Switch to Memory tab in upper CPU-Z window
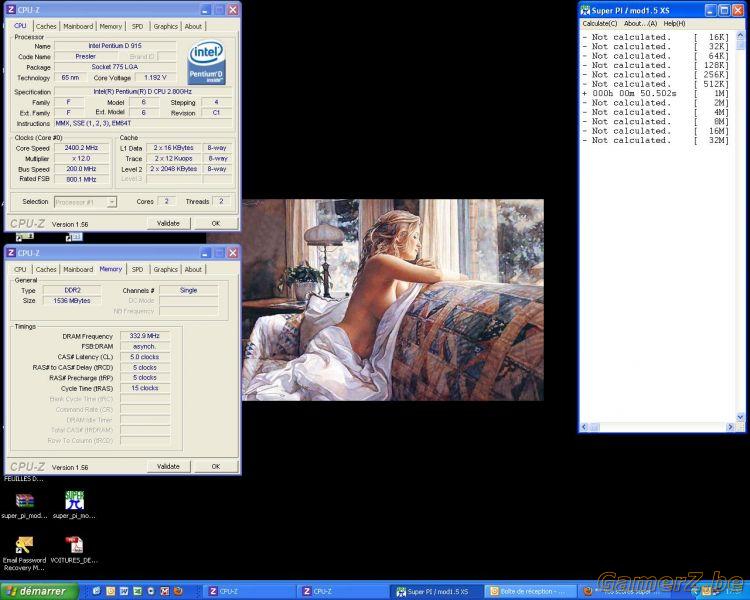 pos(110,26)
